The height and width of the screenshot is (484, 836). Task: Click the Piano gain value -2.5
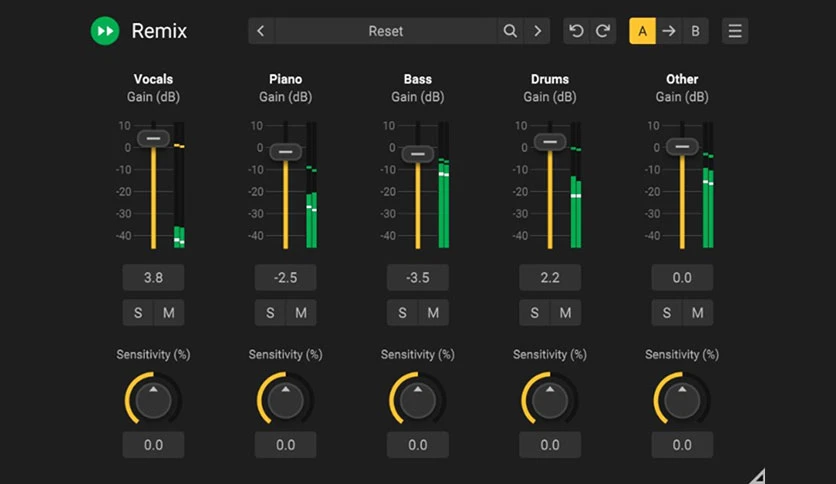pyautogui.click(x=286, y=278)
